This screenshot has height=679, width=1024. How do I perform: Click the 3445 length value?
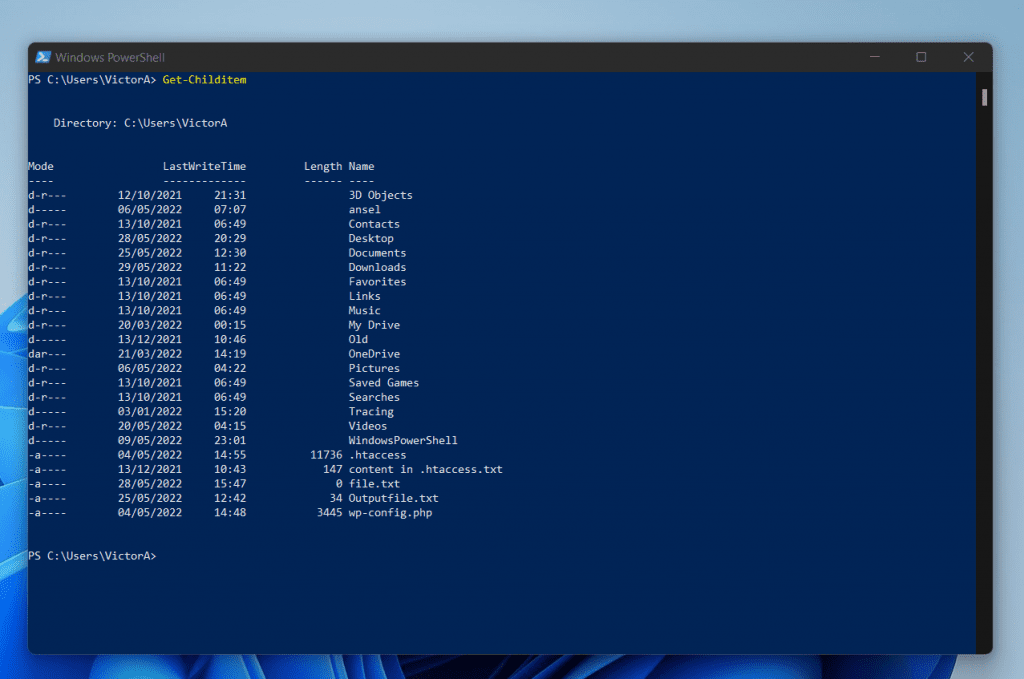point(329,513)
